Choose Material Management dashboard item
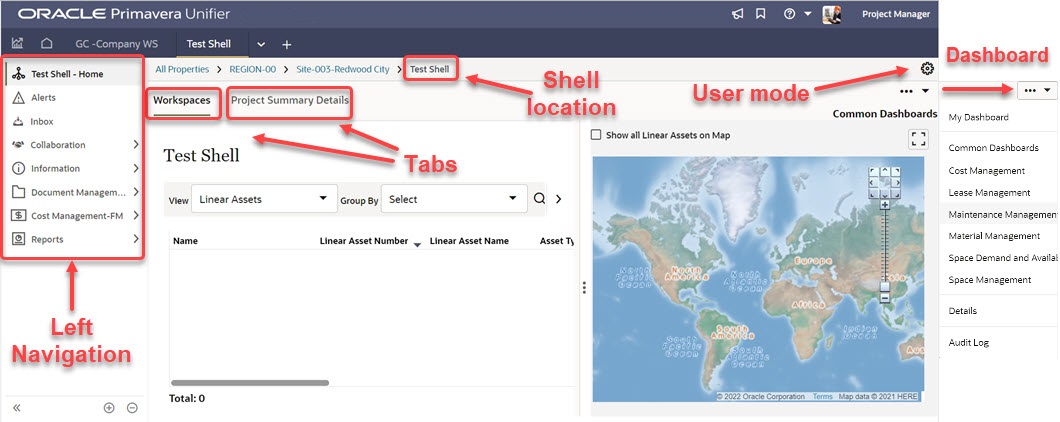The width and height of the screenshot is (1060, 422). (x=994, y=236)
